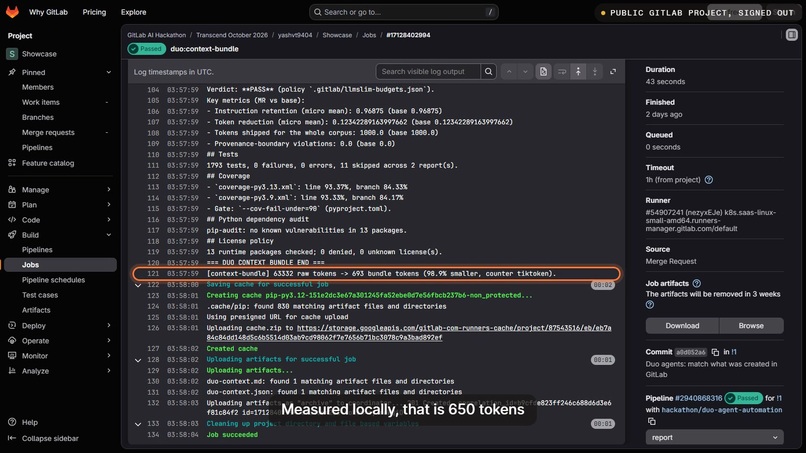Viewport: 806px width, 453px height.
Task: Open Artifacts sidebar item
Action: 36,310
